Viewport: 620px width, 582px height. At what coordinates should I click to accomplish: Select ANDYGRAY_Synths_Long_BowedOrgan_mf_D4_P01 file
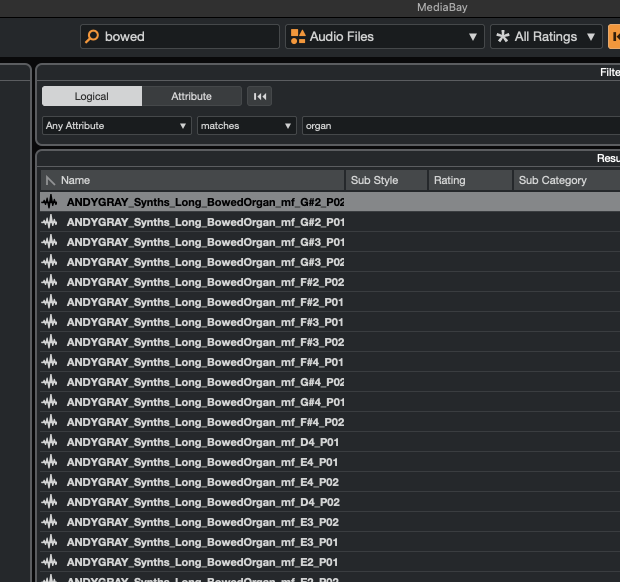pos(330,442)
